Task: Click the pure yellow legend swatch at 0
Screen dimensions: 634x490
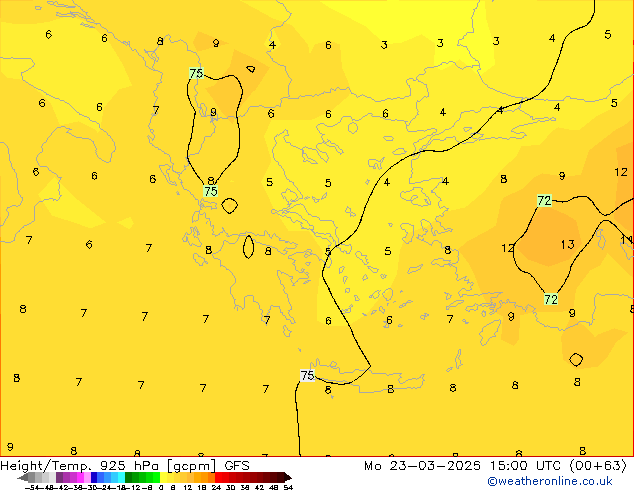Action: coord(163,478)
